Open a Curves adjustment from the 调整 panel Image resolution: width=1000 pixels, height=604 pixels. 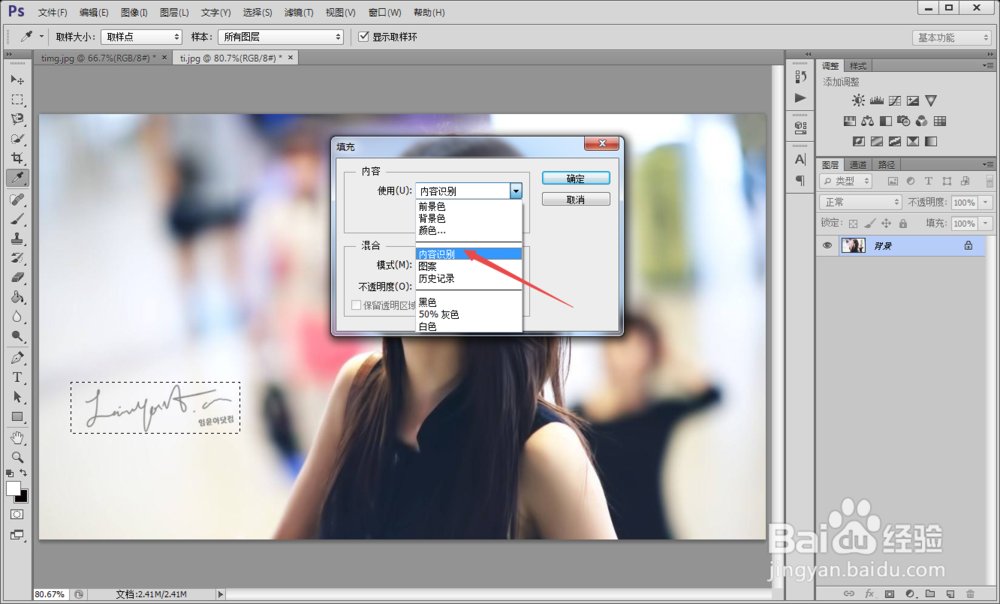pos(895,100)
